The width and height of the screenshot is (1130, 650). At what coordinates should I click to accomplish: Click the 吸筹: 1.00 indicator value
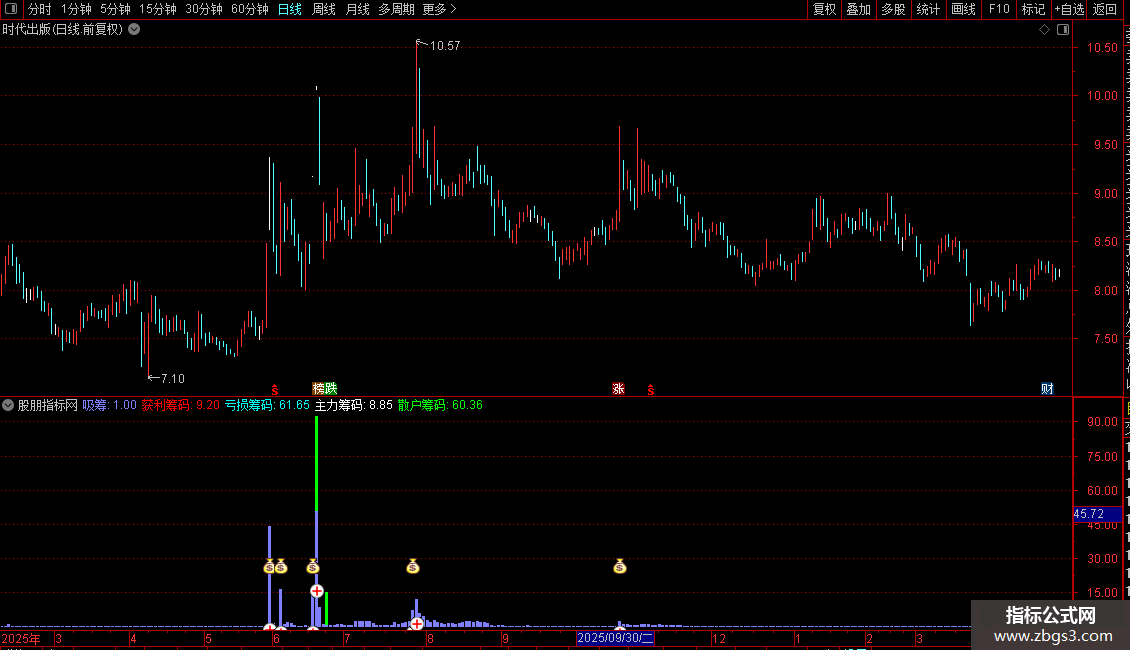point(110,406)
